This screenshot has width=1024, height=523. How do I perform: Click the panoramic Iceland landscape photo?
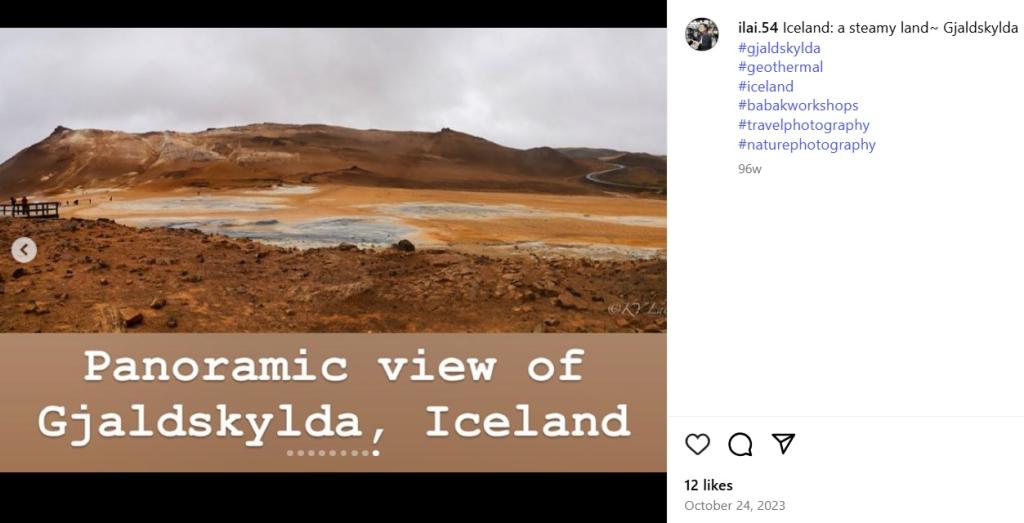click(x=333, y=180)
